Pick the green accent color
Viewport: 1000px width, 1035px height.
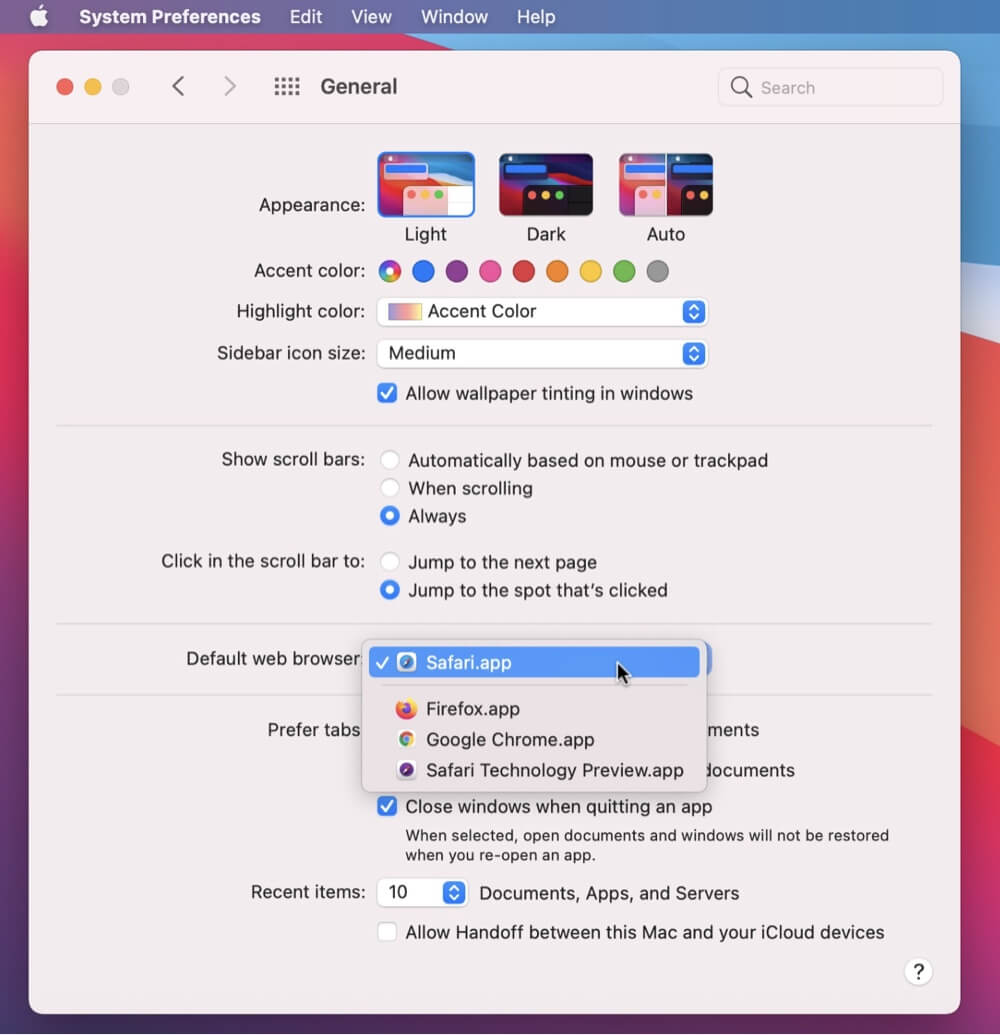coord(624,270)
